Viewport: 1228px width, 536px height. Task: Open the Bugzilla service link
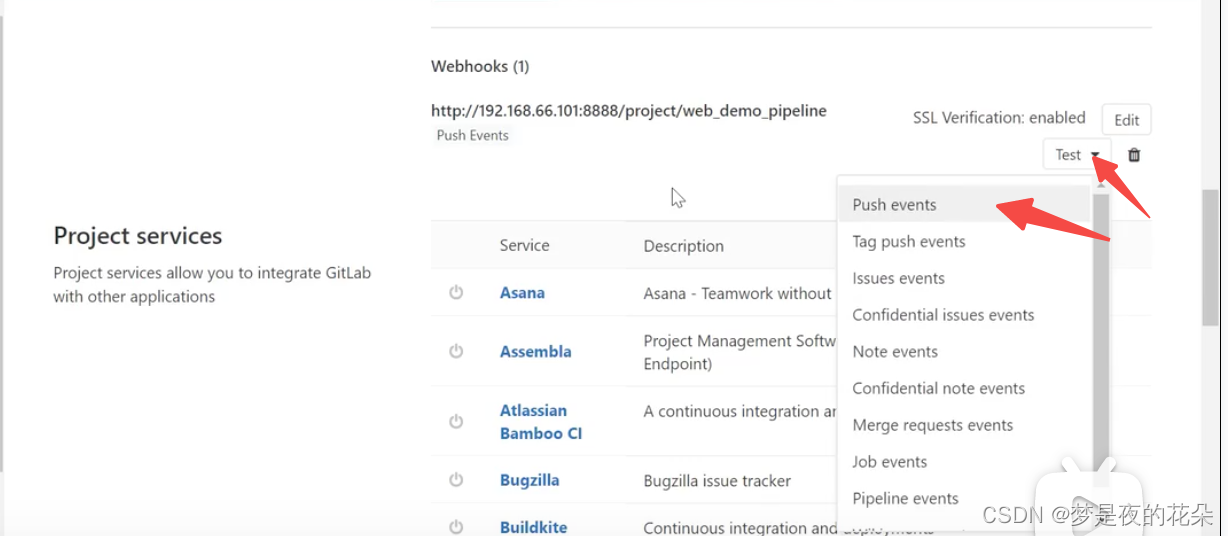529,480
